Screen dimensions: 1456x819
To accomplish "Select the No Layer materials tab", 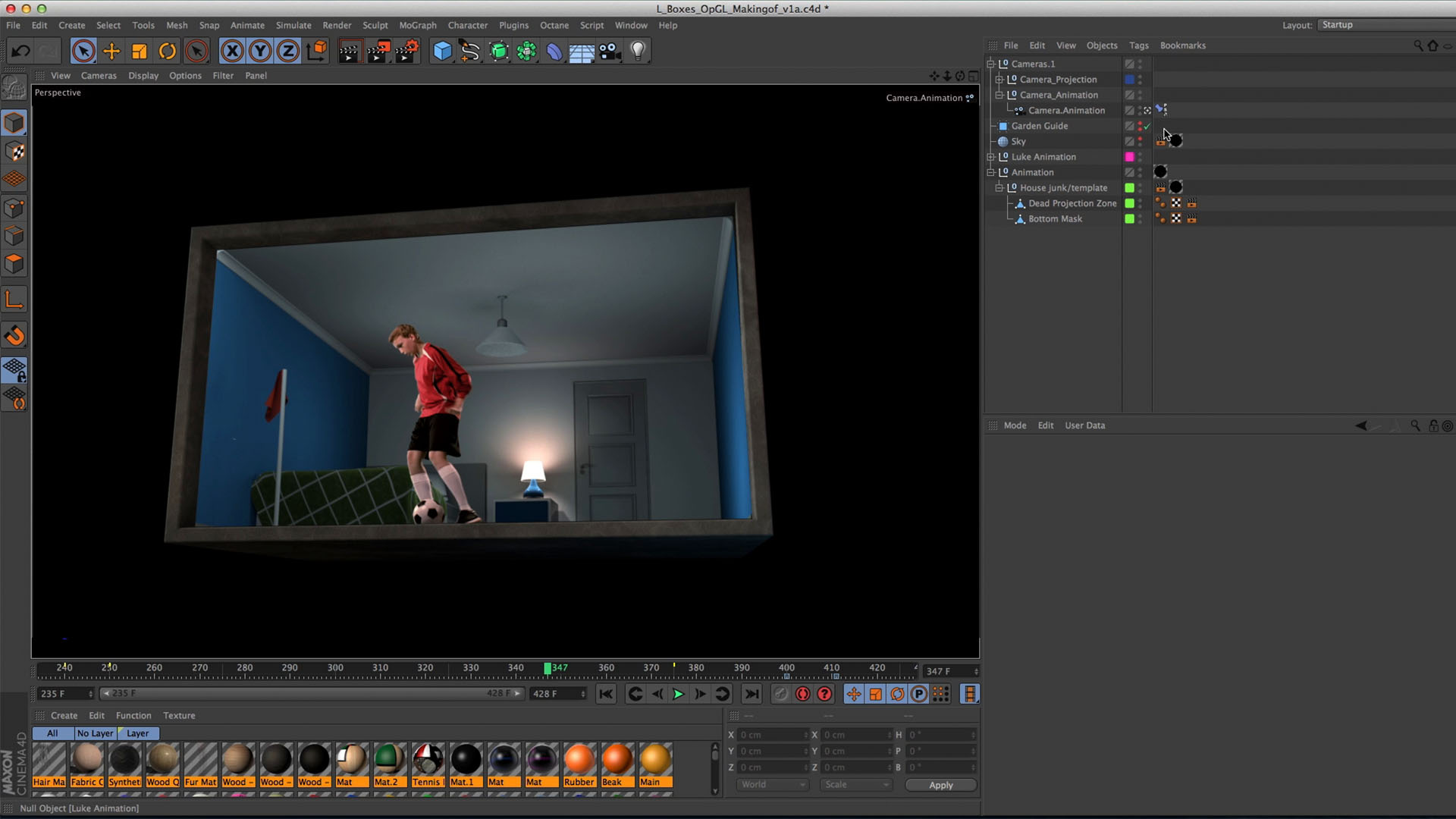I will 96,733.
